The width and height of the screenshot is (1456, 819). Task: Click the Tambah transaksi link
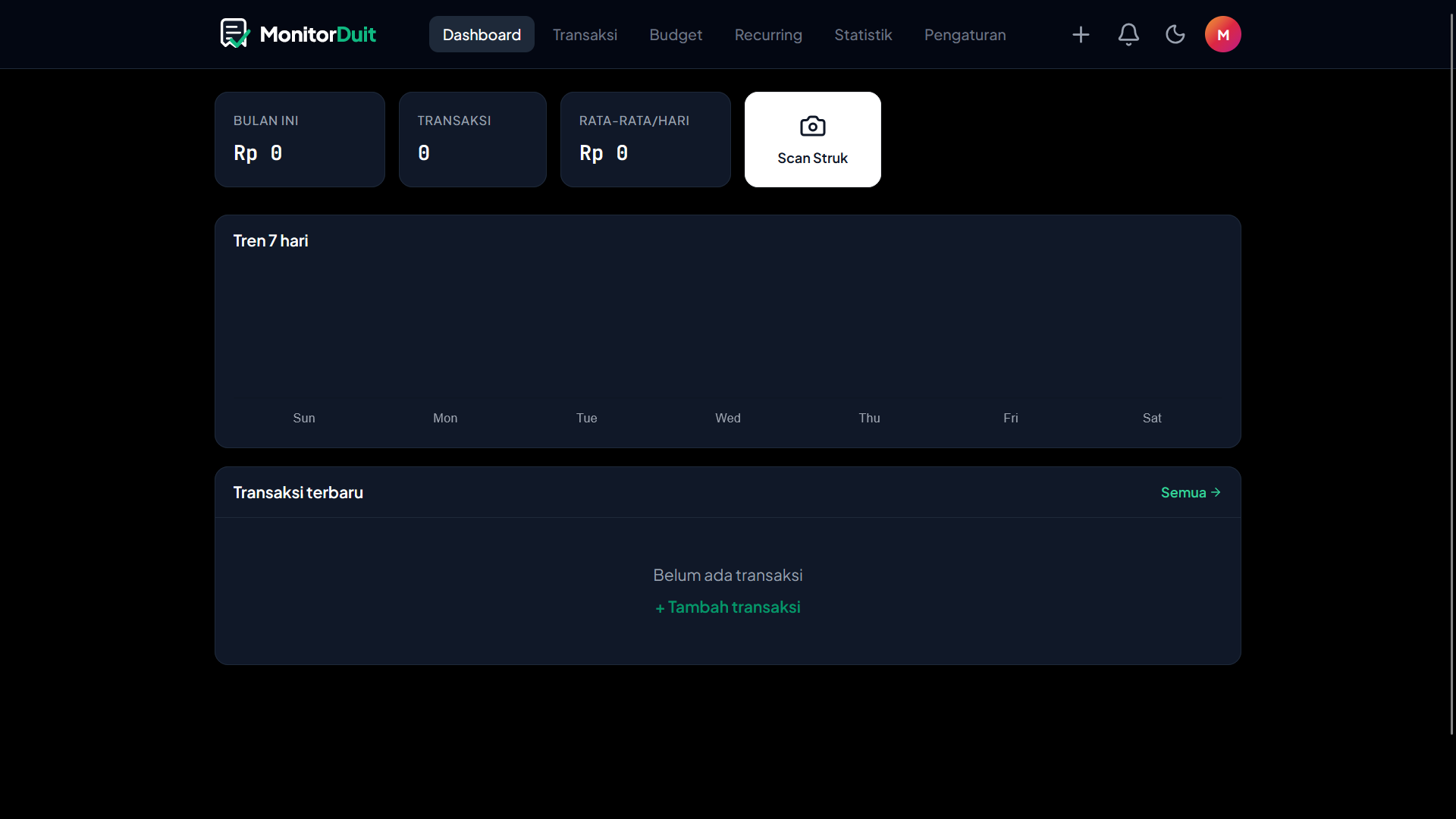coord(728,607)
